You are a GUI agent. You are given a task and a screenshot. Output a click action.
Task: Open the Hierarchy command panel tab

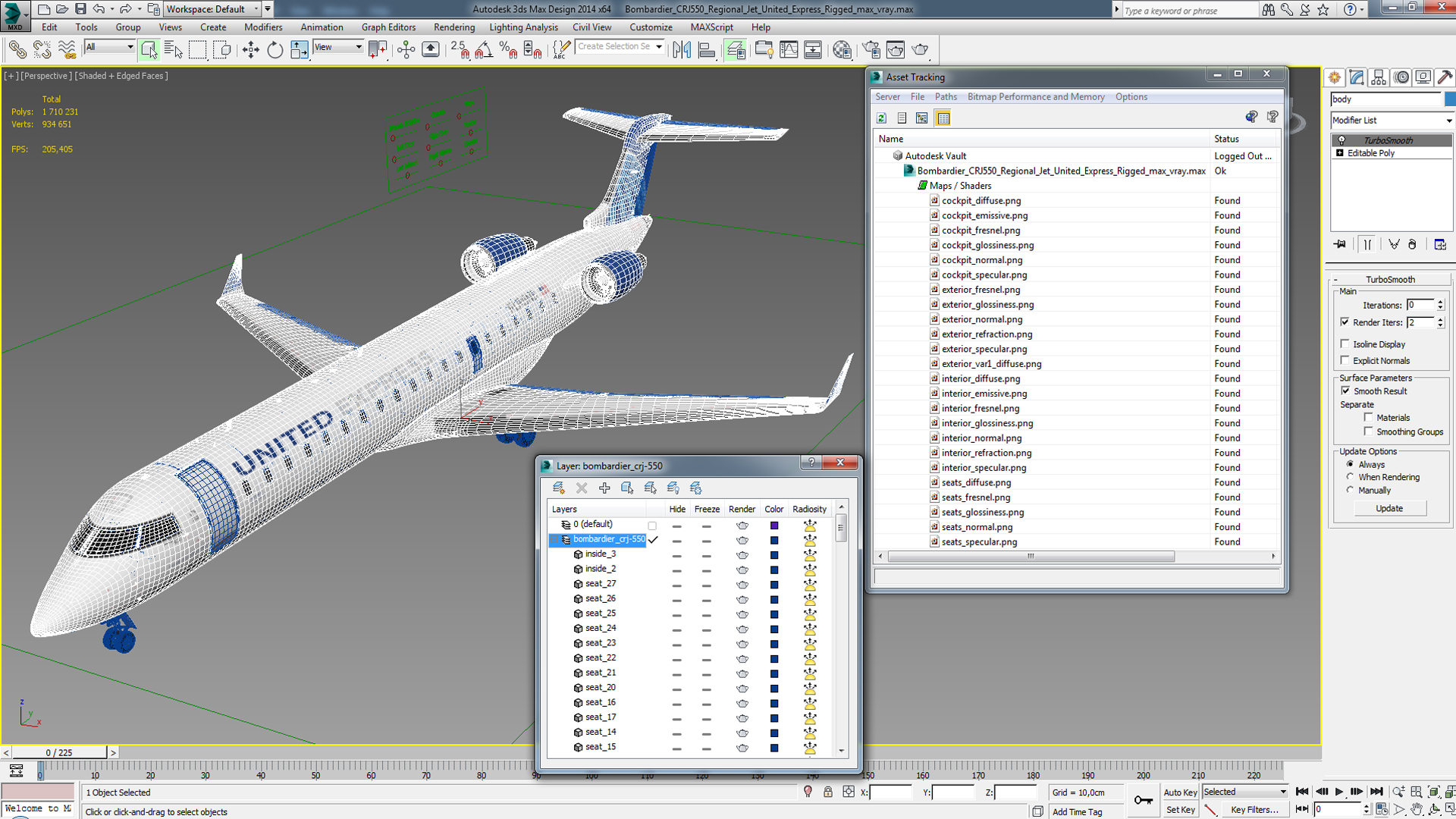pos(1379,77)
